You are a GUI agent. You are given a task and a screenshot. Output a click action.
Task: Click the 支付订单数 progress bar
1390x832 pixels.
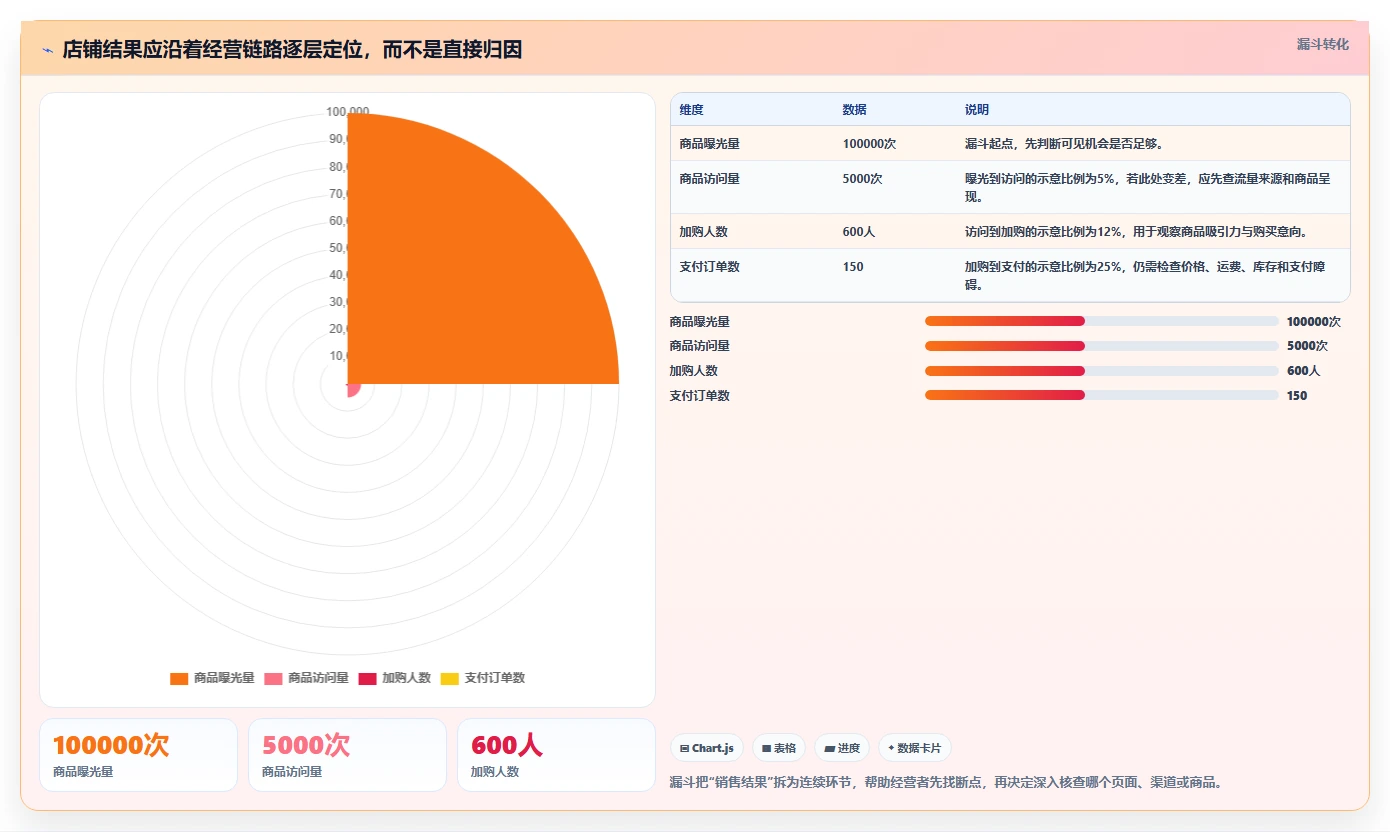1102,395
